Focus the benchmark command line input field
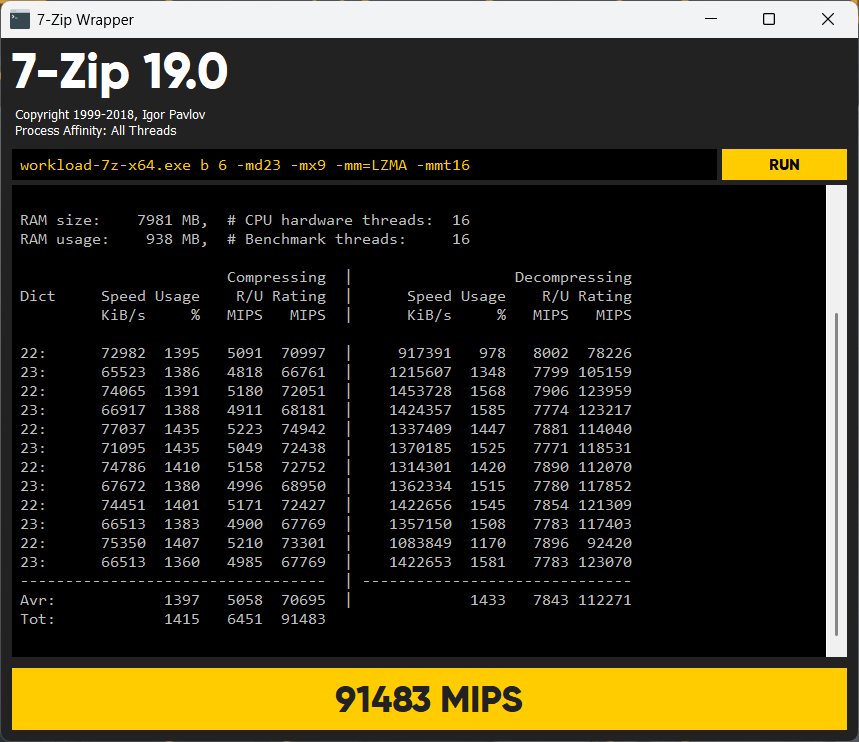The height and width of the screenshot is (742, 859). pyautogui.click(x=364, y=165)
